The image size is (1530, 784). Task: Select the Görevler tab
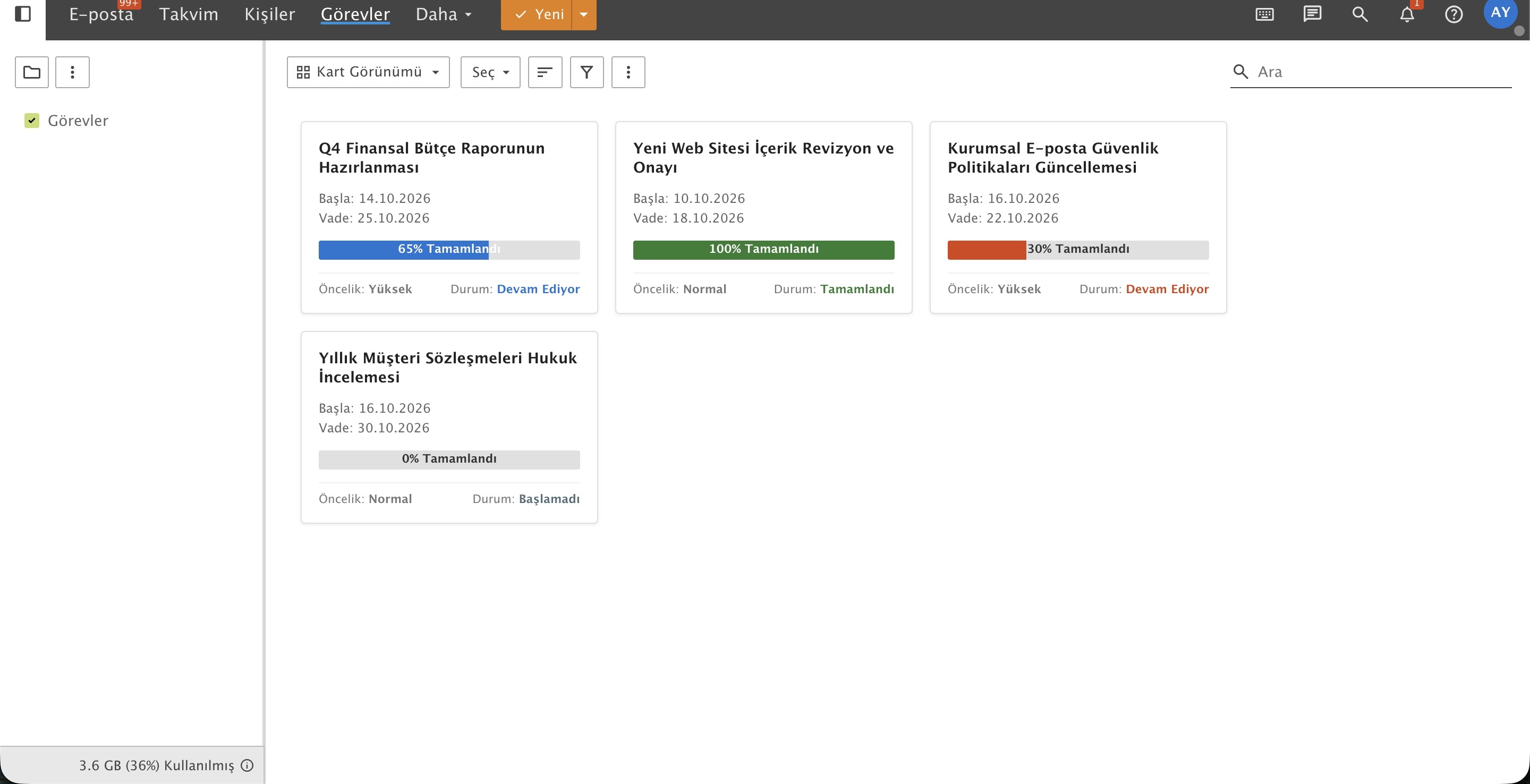[x=355, y=14]
